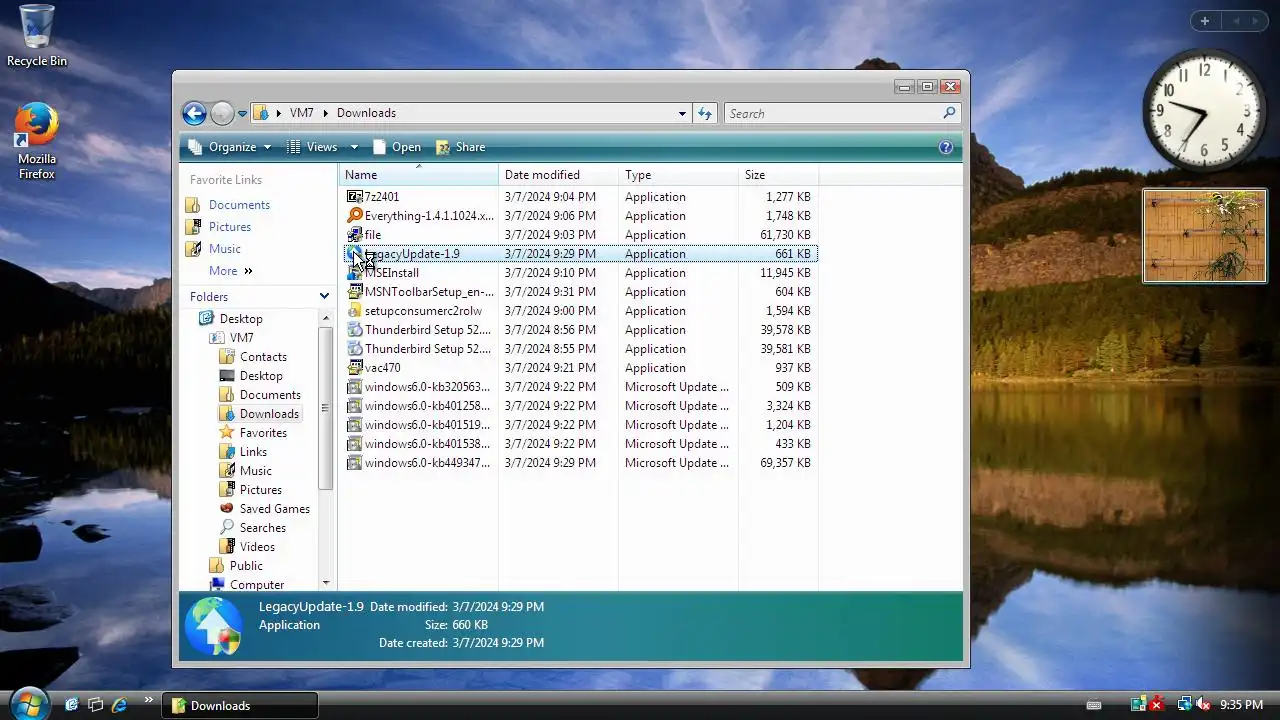Click inside the Search input box
Viewport: 1280px width, 720px height.
(834, 114)
